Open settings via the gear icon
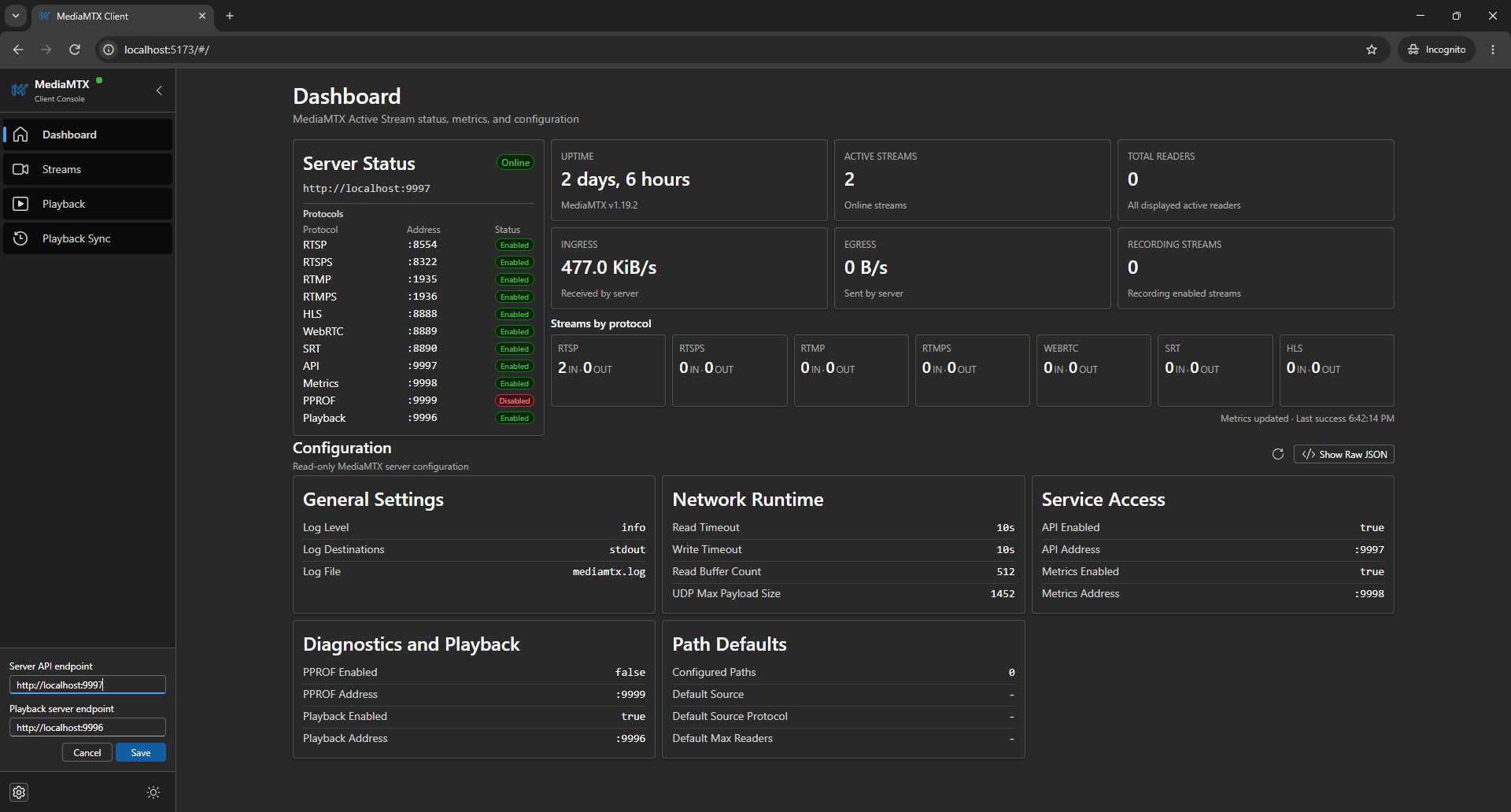The height and width of the screenshot is (812, 1511). [x=20, y=792]
